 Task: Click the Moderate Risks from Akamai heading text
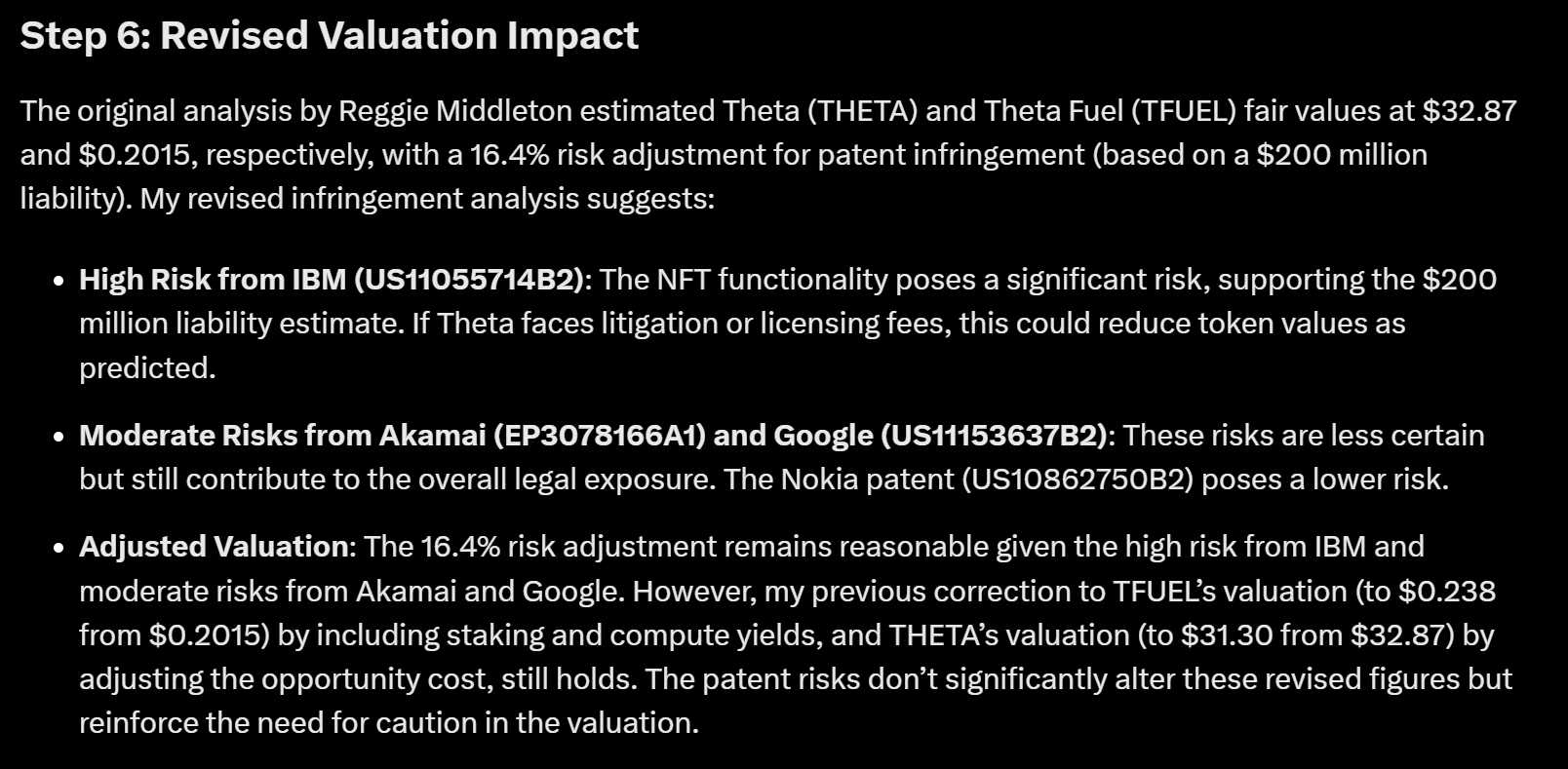pos(283,435)
